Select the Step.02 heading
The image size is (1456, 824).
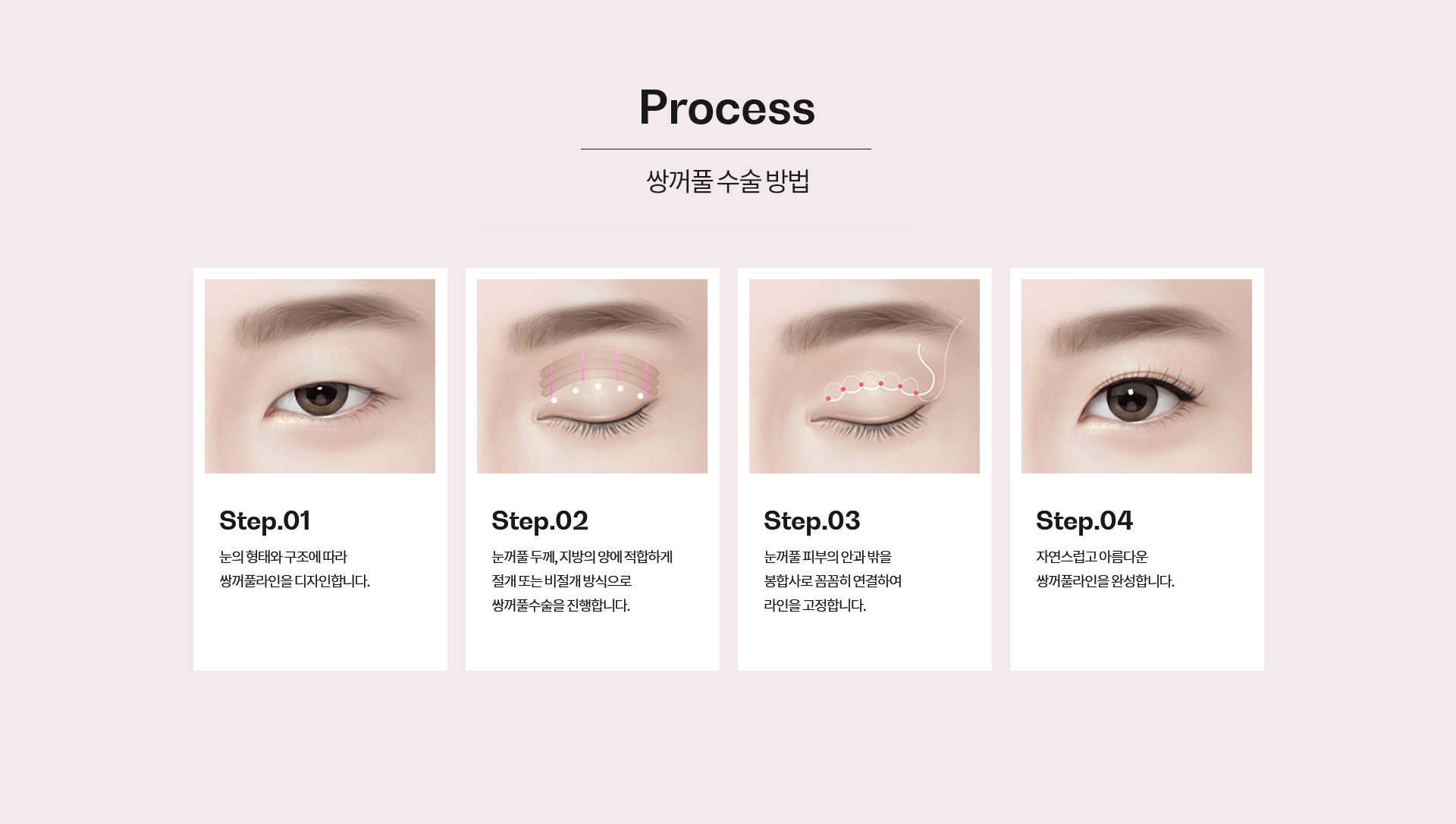point(540,521)
